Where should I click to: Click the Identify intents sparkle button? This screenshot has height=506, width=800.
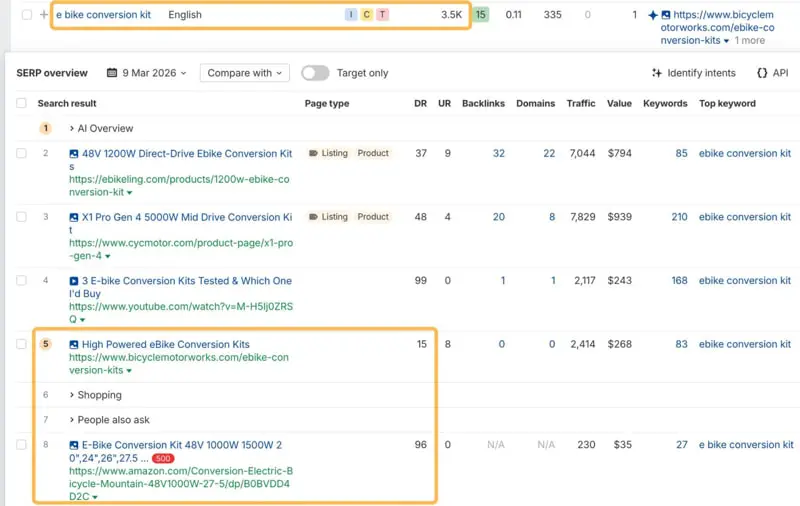[x=693, y=73]
